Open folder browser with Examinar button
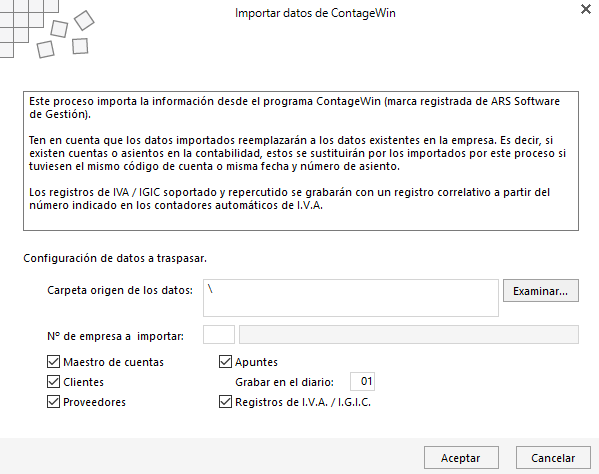The height and width of the screenshot is (474, 599). [541, 291]
